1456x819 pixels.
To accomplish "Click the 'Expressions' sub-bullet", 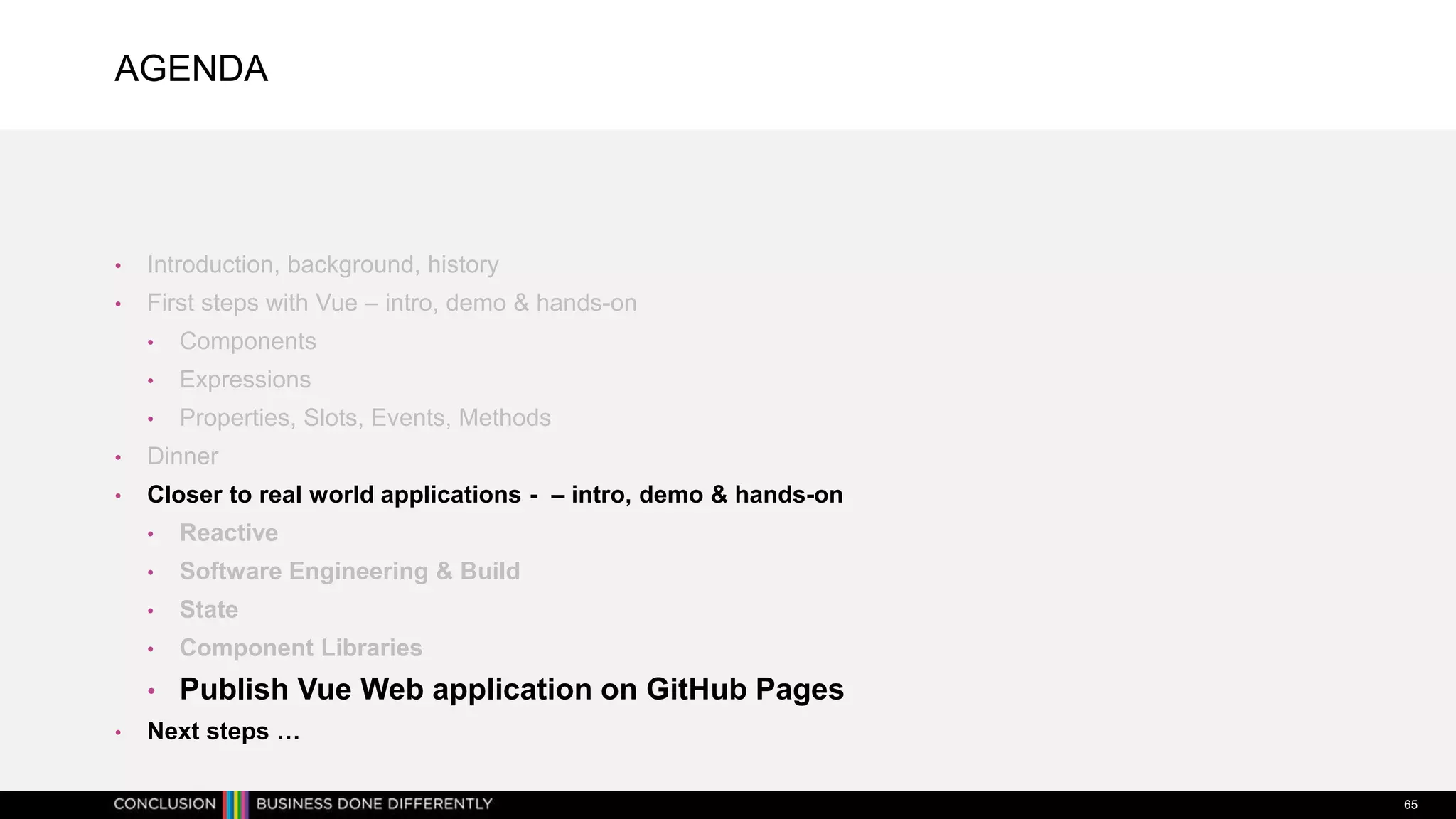I will click(245, 380).
